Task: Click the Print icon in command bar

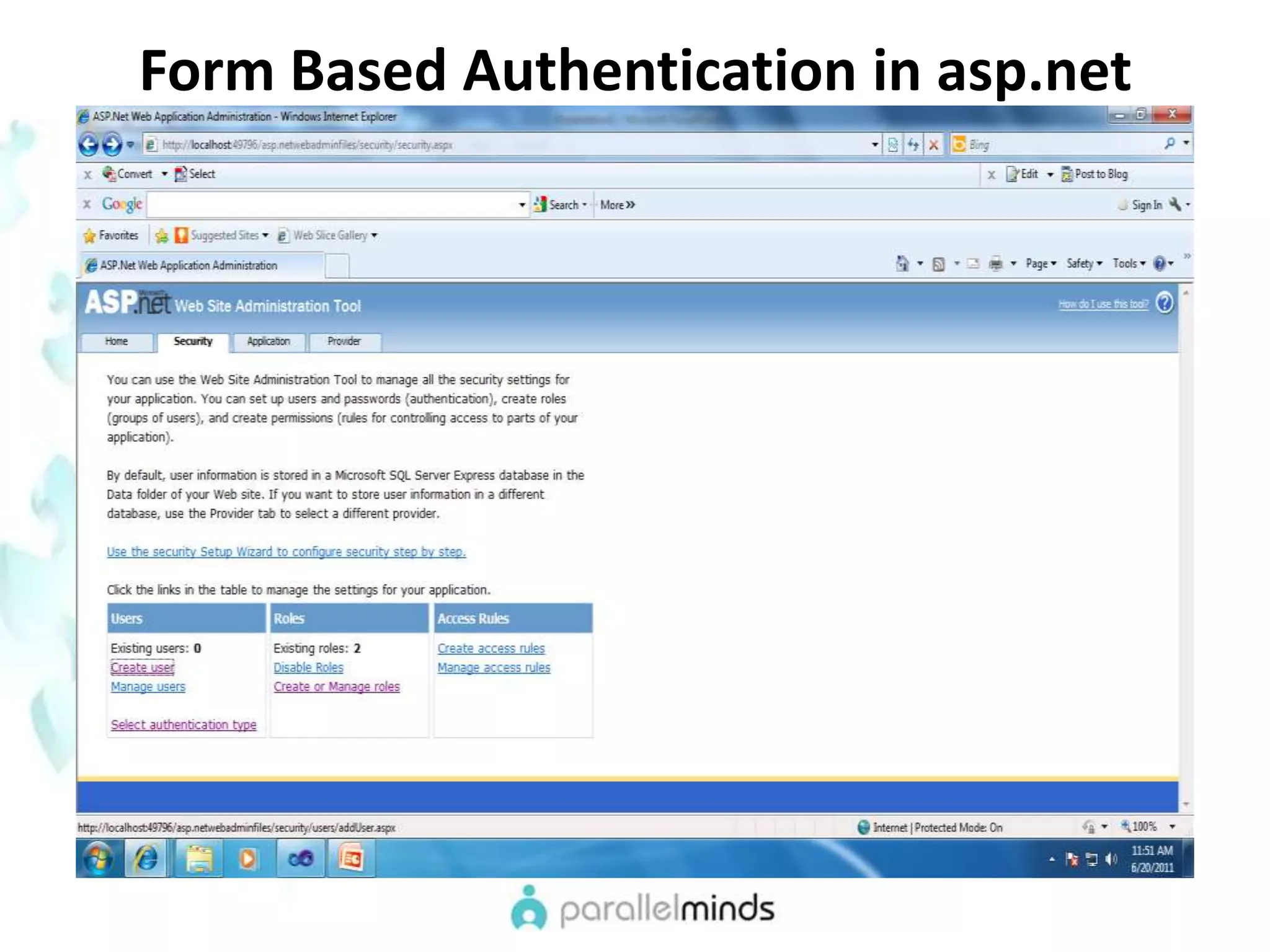Action: click(995, 264)
